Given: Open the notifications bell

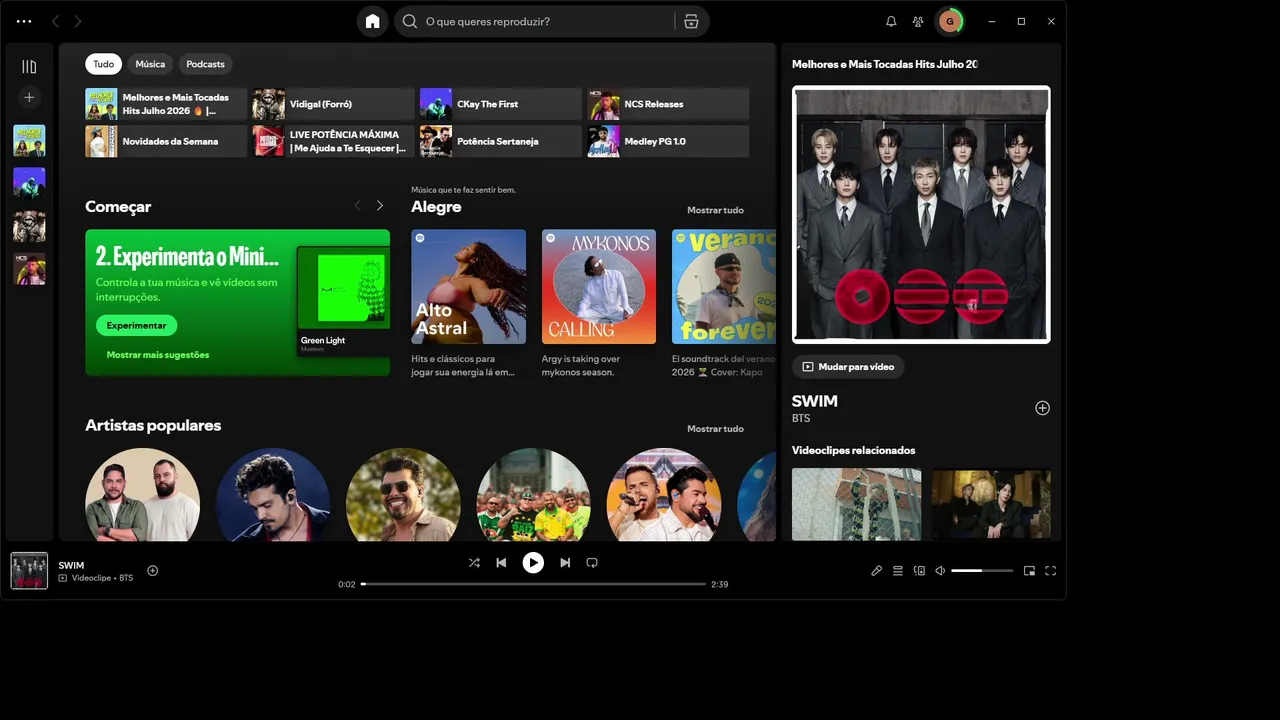Looking at the screenshot, I should pyautogui.click(x=891, y=21).
